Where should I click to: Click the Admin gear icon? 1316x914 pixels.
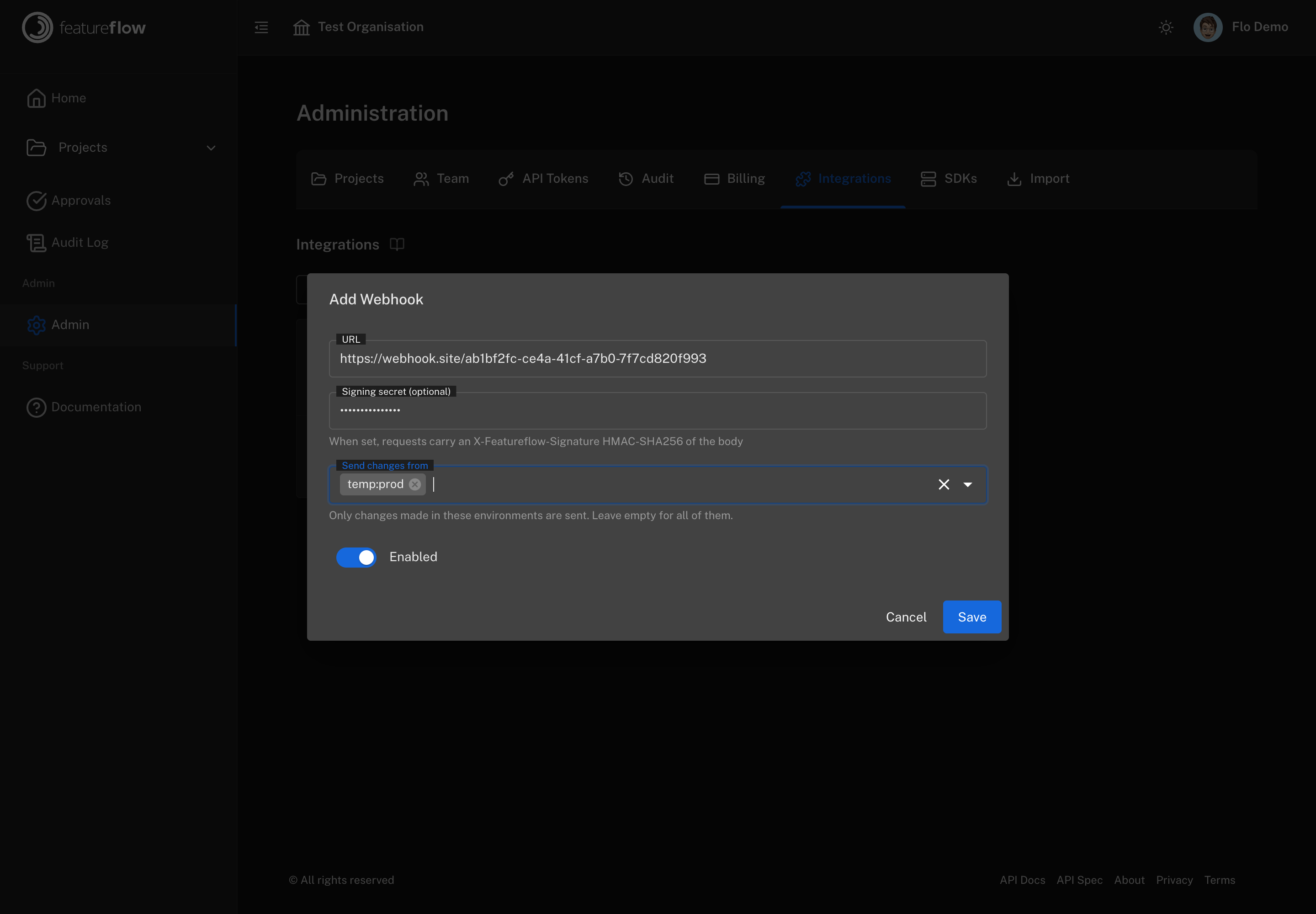[36, 325]
